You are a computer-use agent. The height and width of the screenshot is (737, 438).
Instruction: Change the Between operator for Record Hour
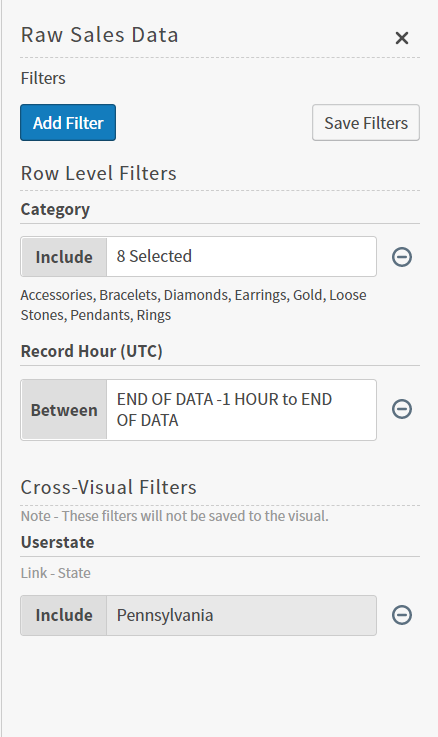tap(64, 410)
